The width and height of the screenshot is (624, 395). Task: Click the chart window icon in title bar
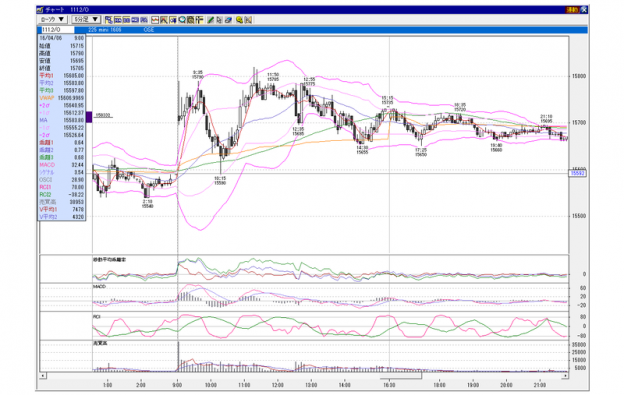(40, 10)
